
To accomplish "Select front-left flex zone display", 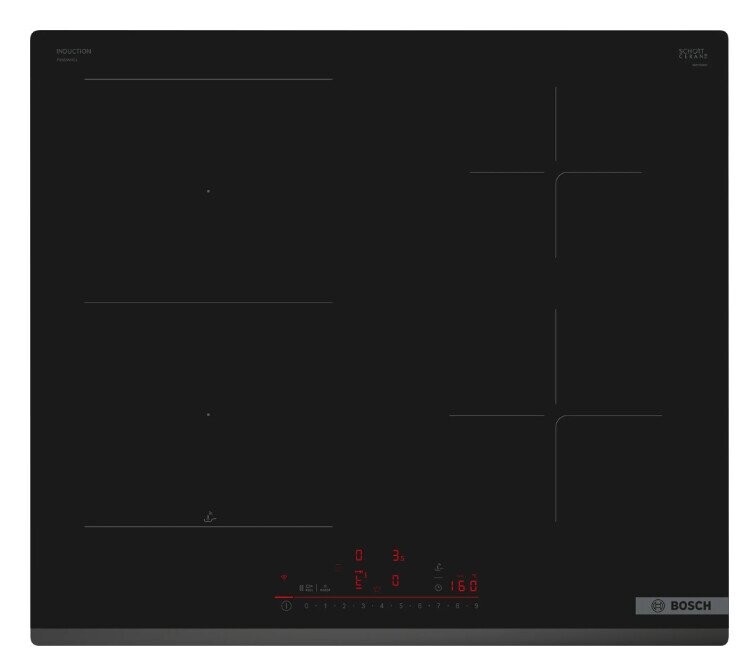I will [360, 580].
